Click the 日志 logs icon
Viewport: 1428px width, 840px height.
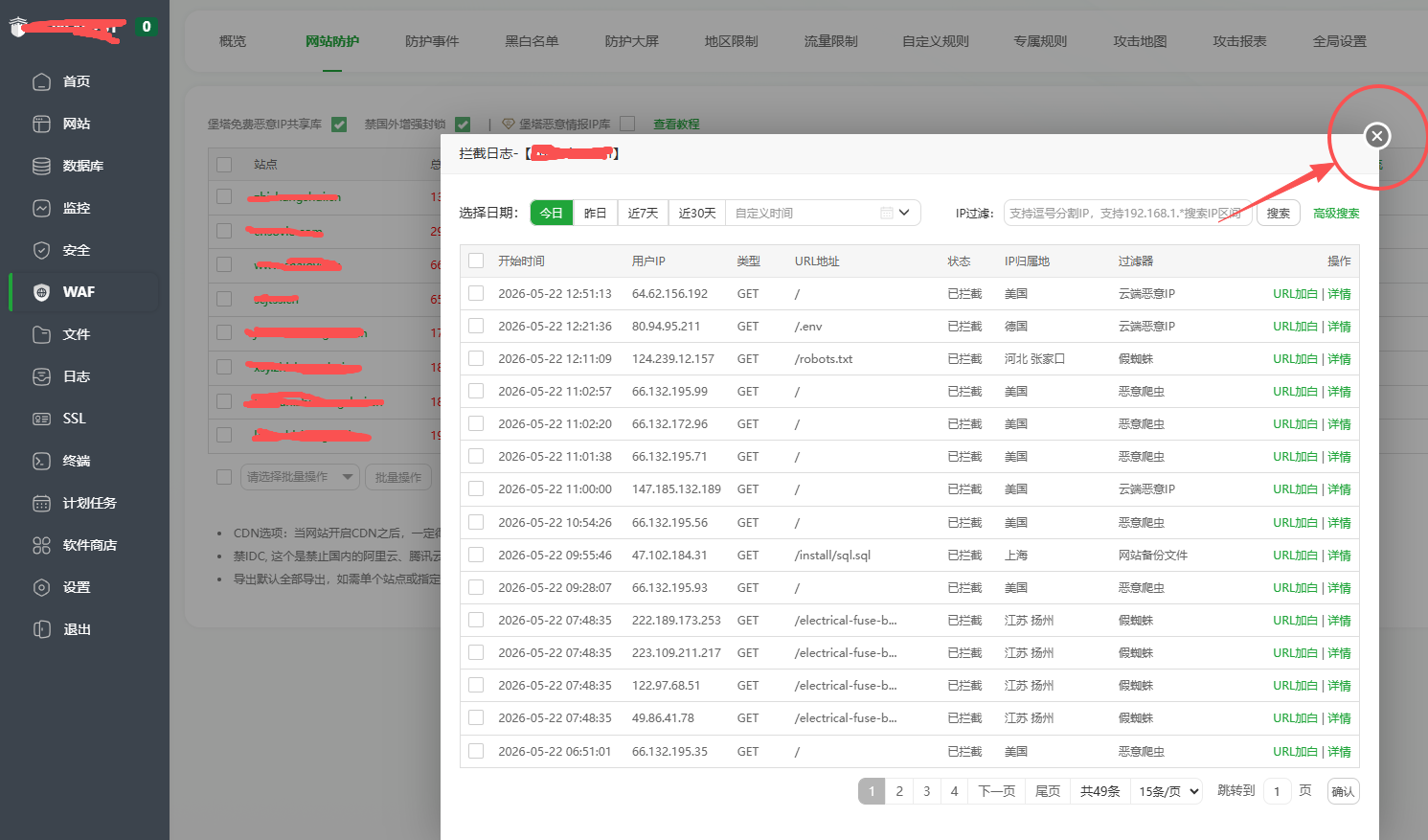point(41,376)
